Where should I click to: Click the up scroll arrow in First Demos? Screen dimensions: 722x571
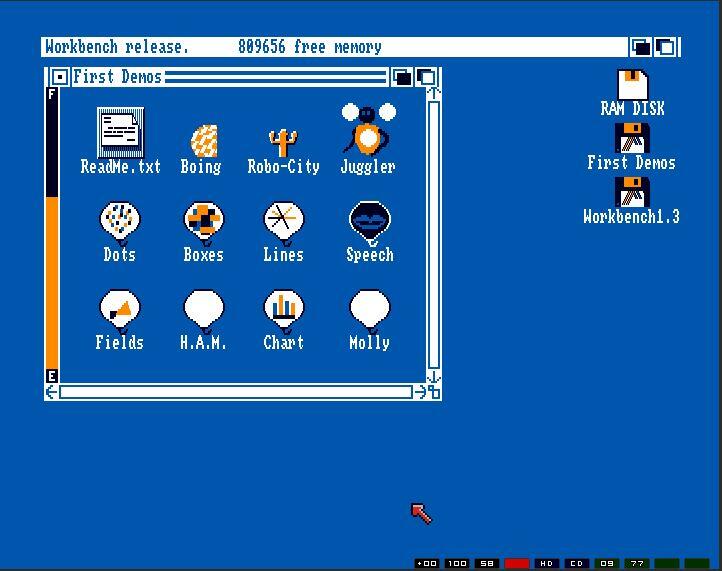(x=433, y=93)
